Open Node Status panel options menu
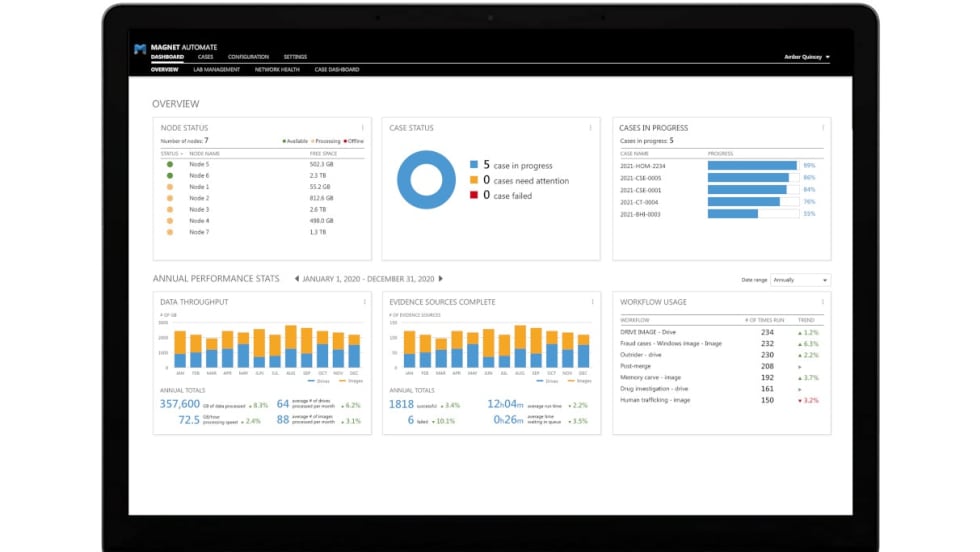The image size is (980, 552). pos(363,128)
